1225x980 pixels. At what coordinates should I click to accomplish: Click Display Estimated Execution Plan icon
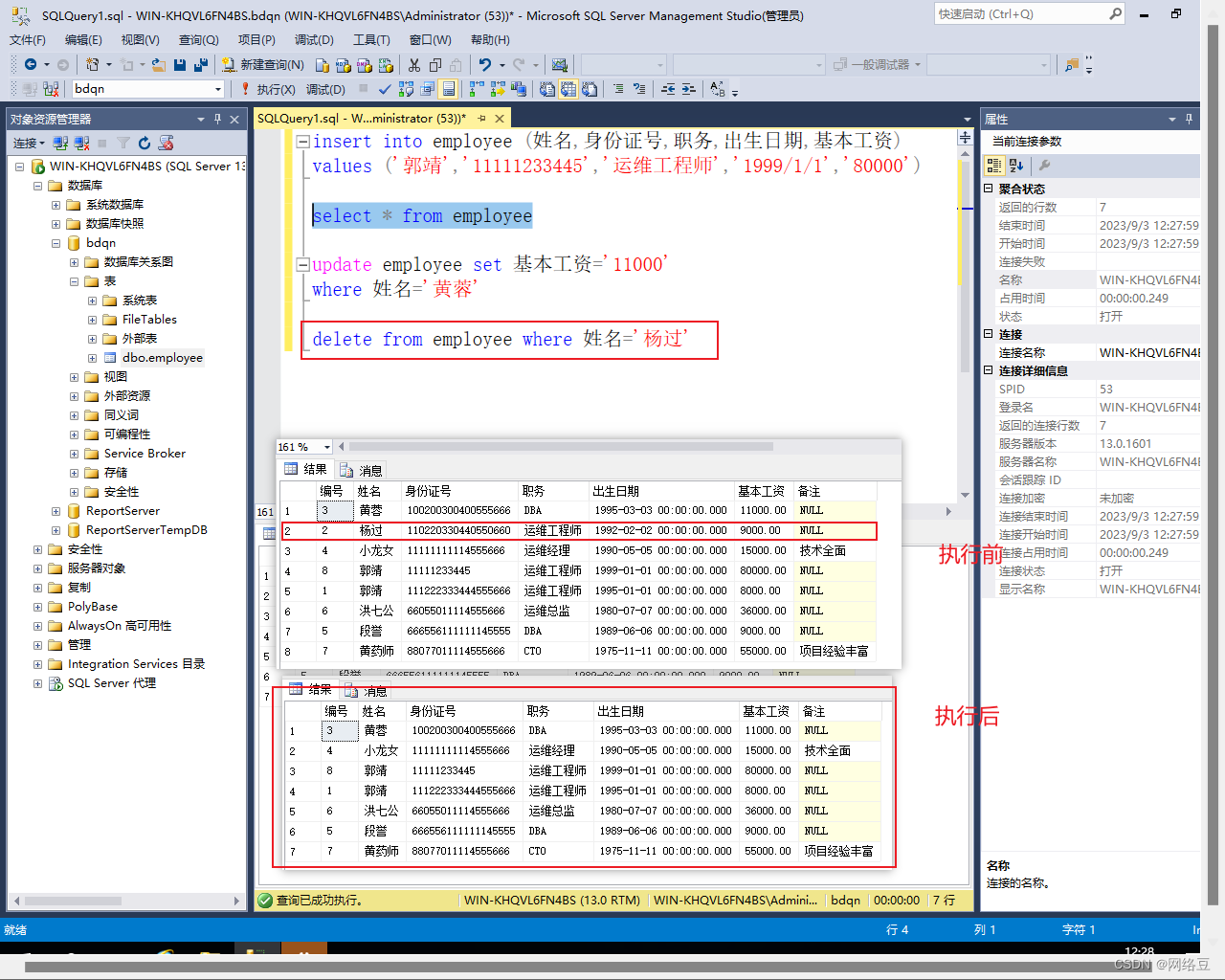(406, 89)
